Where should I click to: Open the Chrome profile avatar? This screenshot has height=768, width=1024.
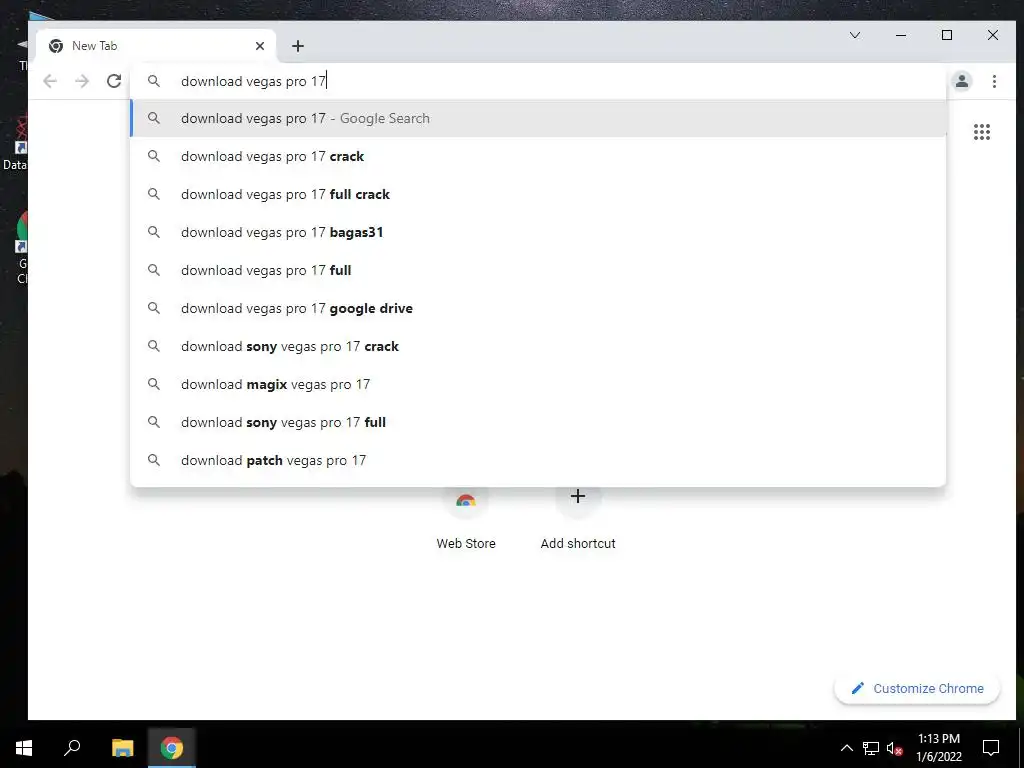coord(961,81)
